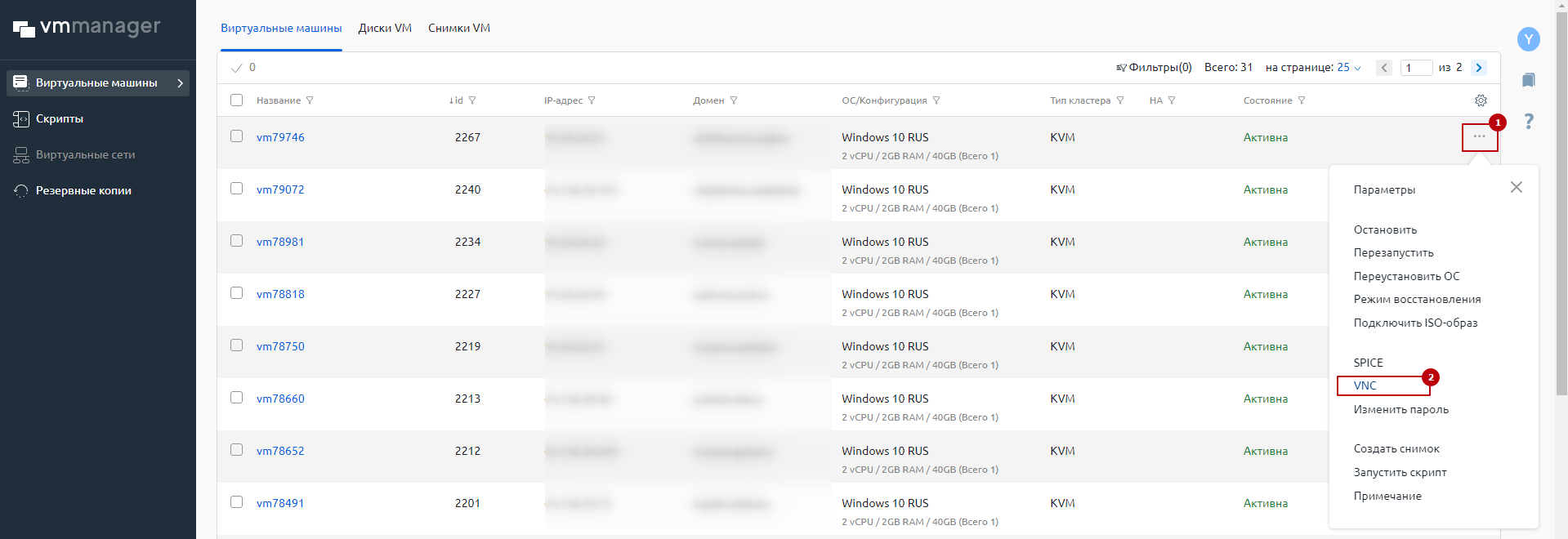
Task: Open SPICE console from menu
Action: [1368, 363]
